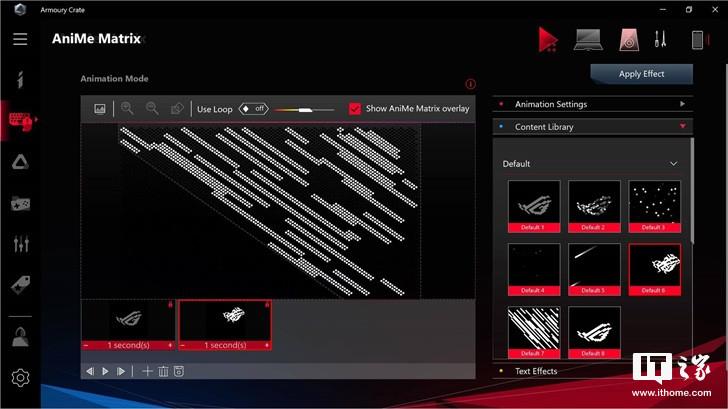Select the Default 7 animation thumbnail
This screenshot has width=728, height=409.
[x=533, y=331]
